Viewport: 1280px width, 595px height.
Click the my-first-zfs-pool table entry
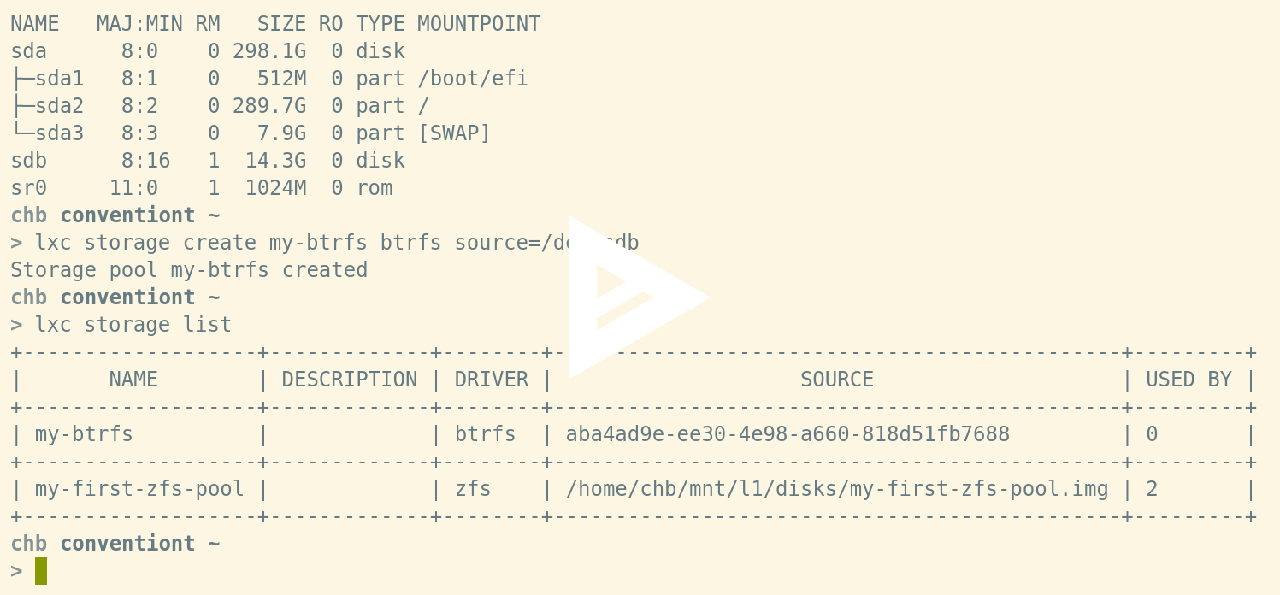pos(139,489)
